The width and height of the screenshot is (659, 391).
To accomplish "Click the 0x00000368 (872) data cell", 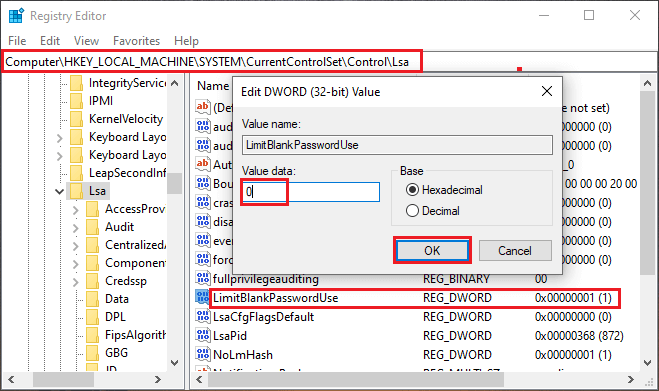I will [x=579, y=336].
